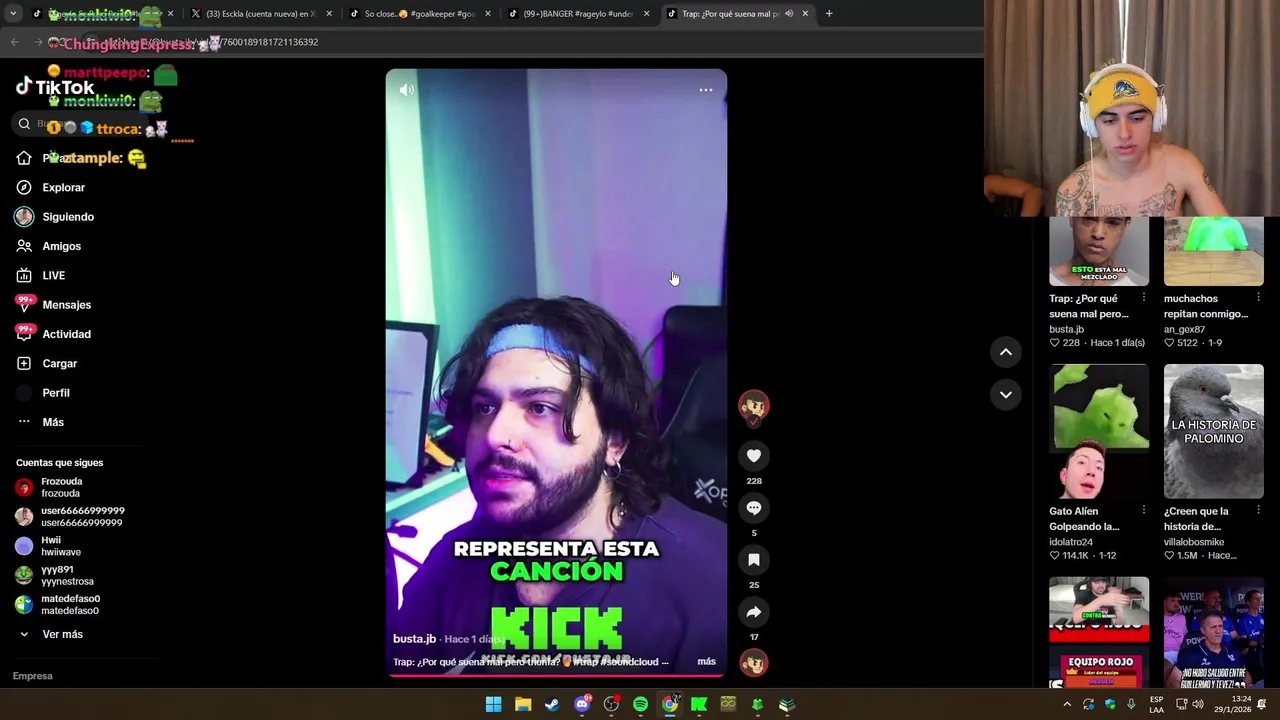The width and height of the screenshot is (1280, 720).
Task: Open yyy891 followed account
Action: pyautogui.click(x=55, y=575)
